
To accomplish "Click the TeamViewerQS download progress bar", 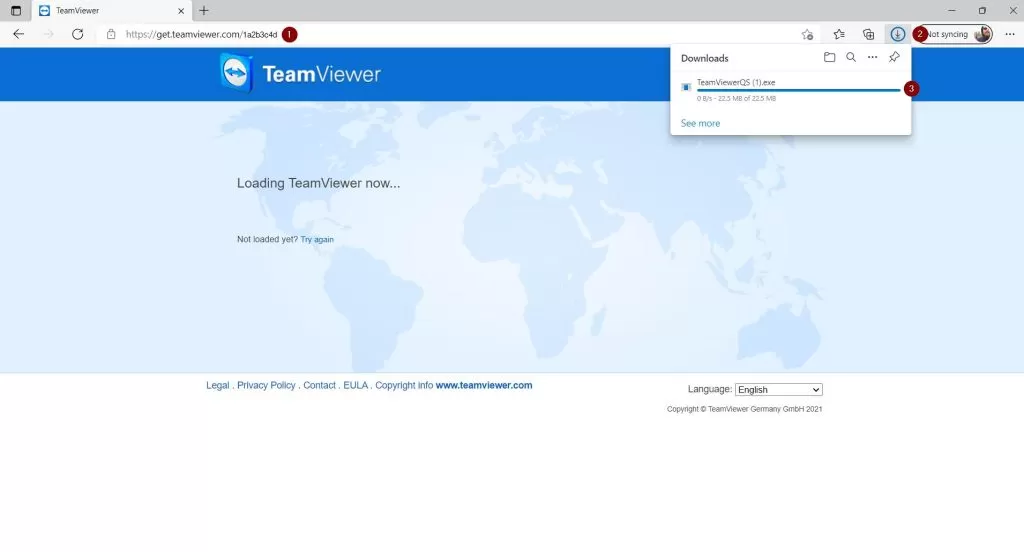I will tap(798, 90).
